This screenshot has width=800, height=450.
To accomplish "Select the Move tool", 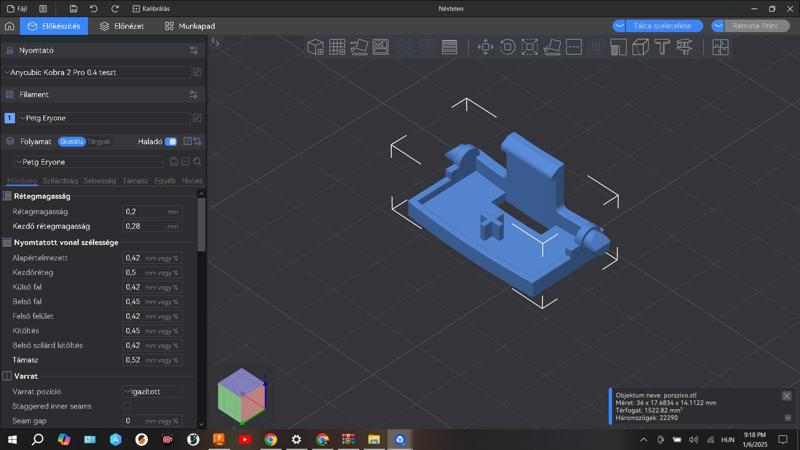I will click(485, 47).
